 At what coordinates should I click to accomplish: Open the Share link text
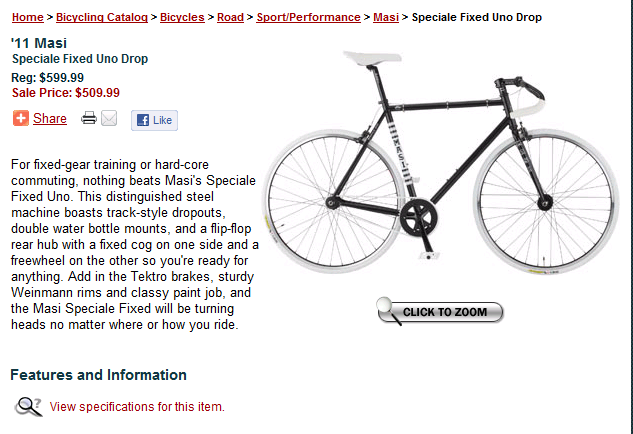(50, 119)
